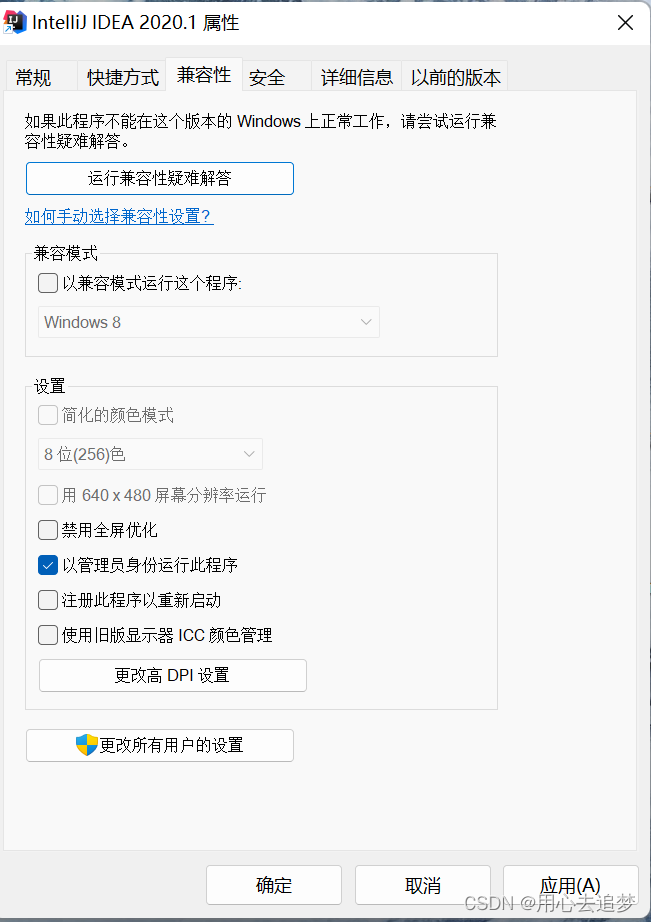Switch to the 详细信息 tab

tap(355, 76)
